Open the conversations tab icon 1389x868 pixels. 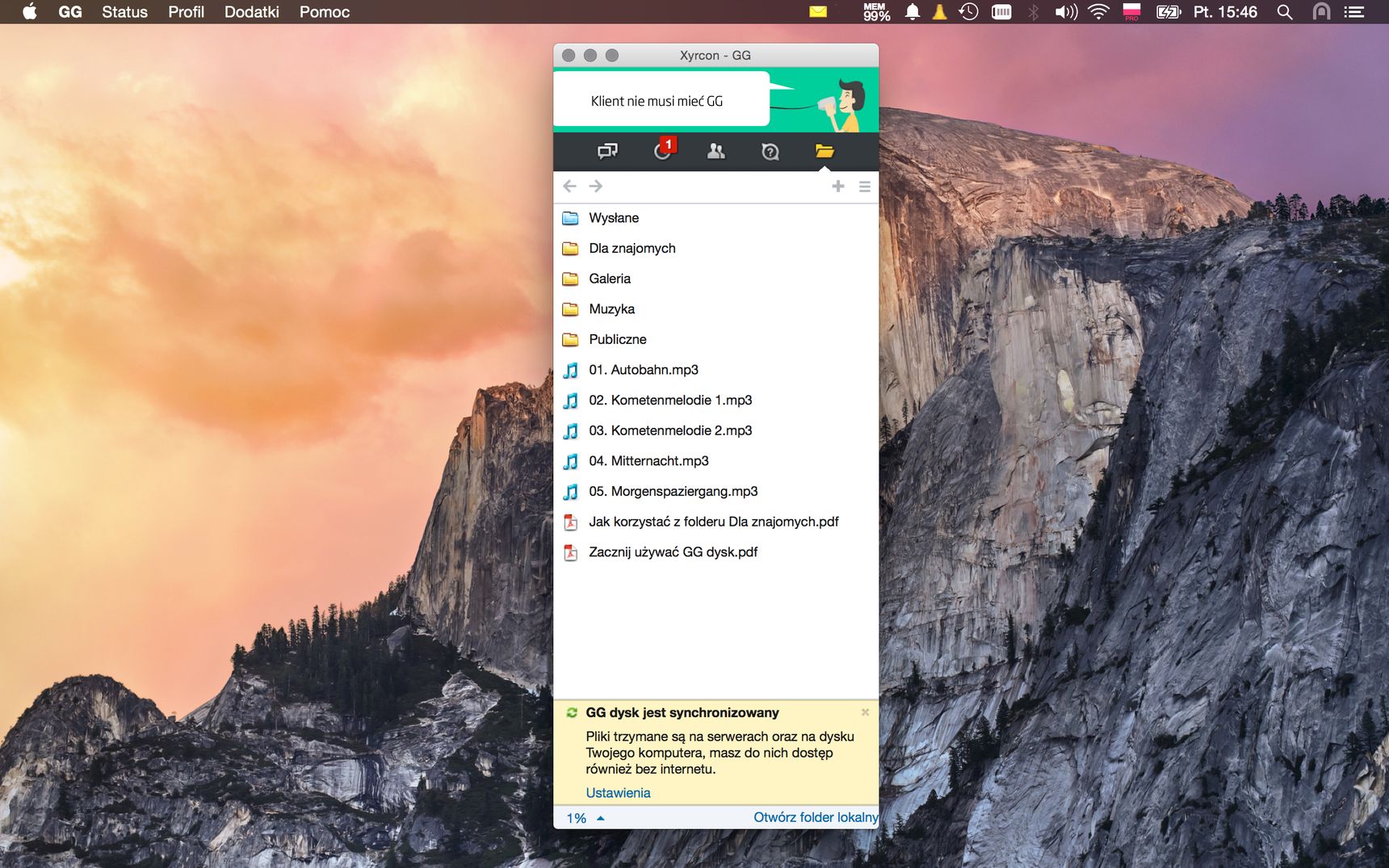click(x=607, y=151)
